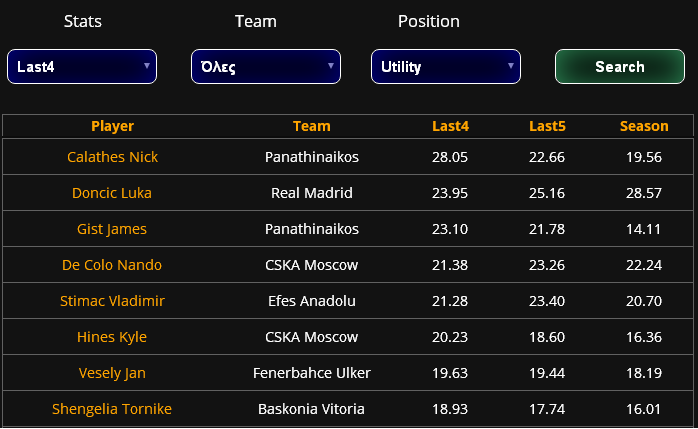The image size is (698, 429).
Task: Click Real Madrid team cell
Action: click(x=312, y=193)
